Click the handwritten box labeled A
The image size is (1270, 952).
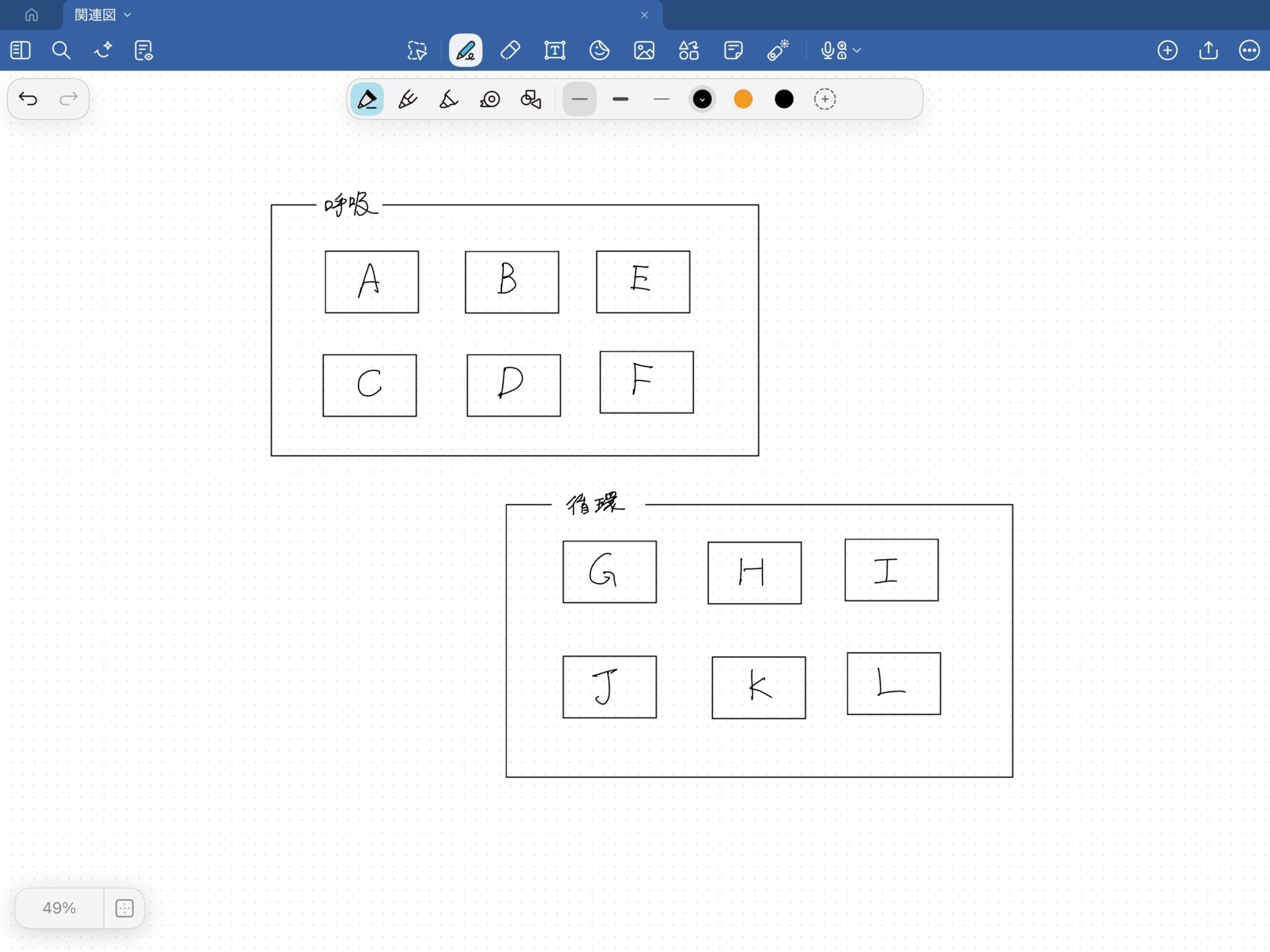(371, 282)
